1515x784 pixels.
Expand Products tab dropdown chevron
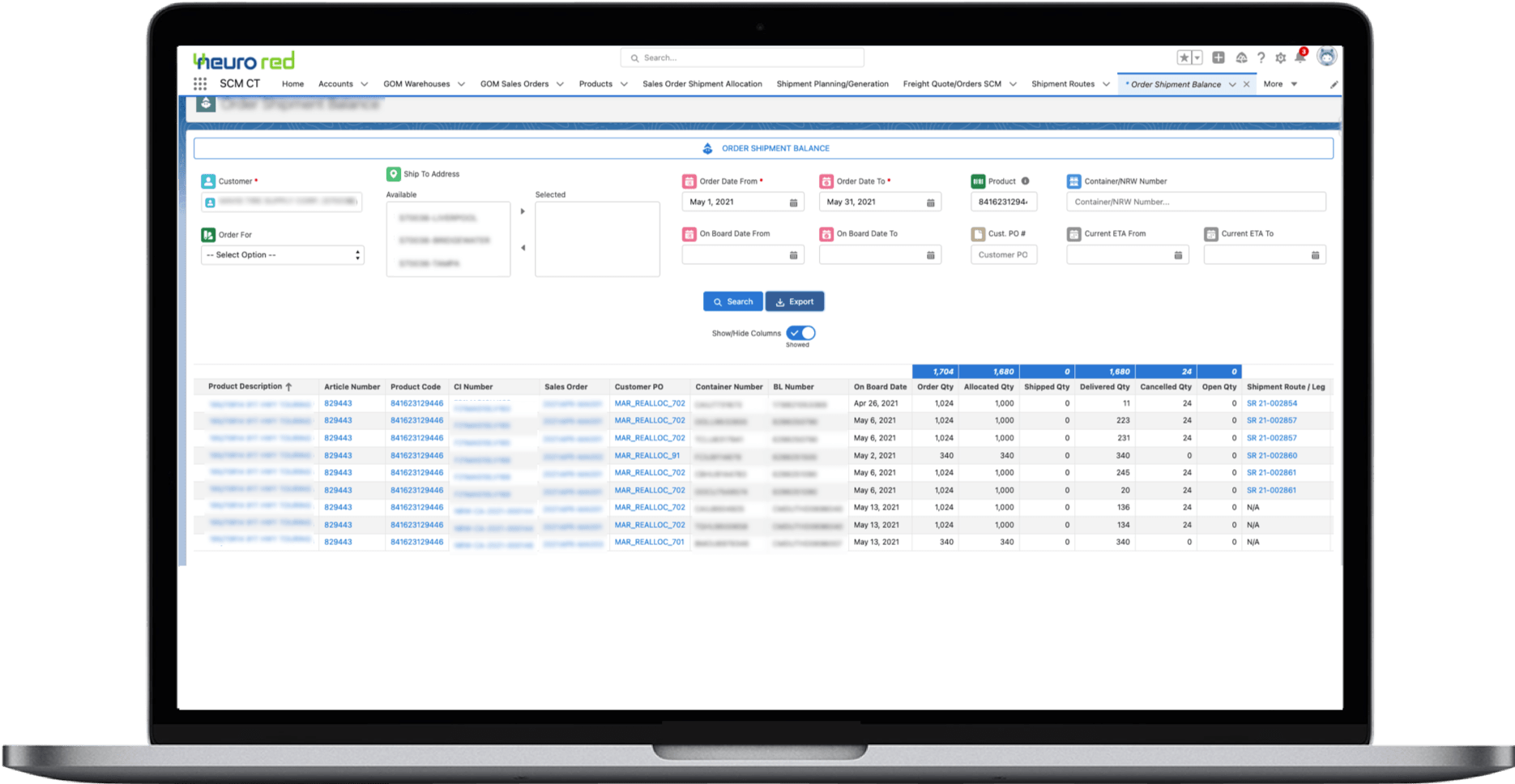(x=624, y=84)
